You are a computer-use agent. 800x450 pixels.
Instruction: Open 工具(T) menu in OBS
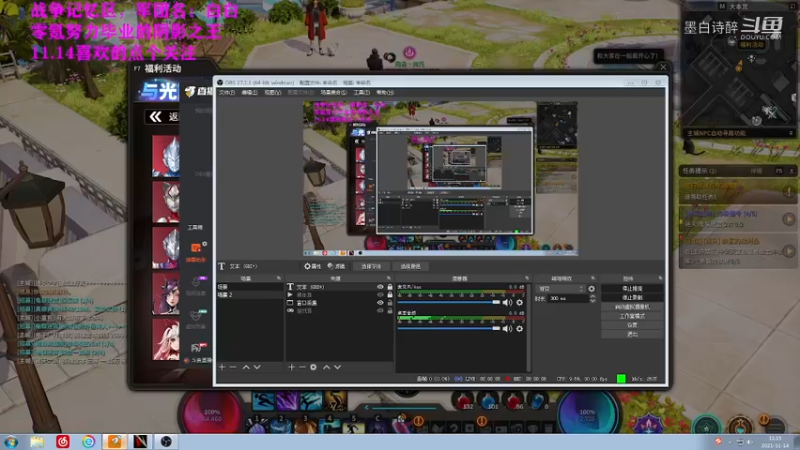(361, 92)
